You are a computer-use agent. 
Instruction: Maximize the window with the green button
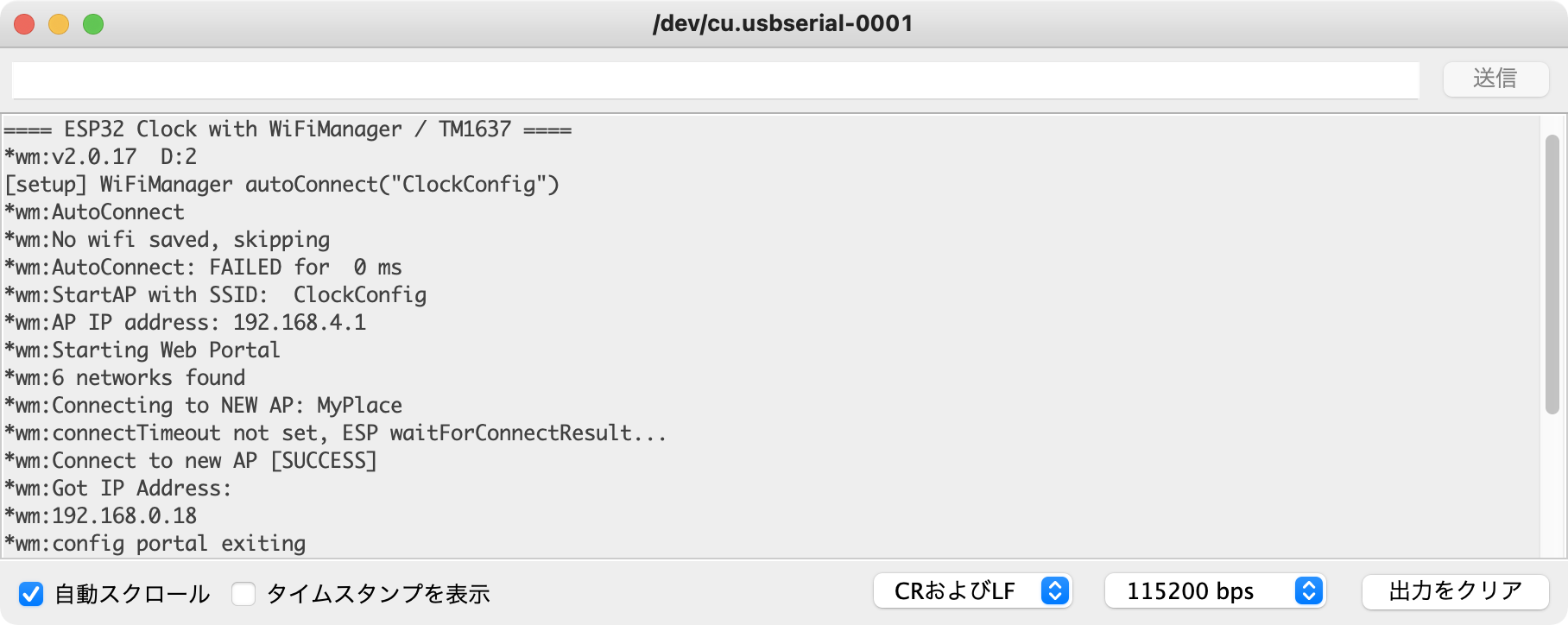point(93,24)
